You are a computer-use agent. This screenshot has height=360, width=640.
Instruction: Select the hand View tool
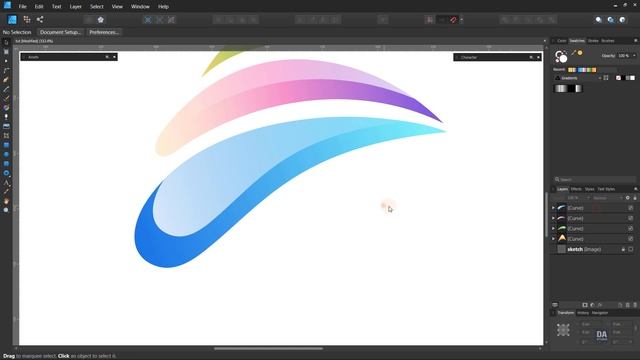pos(6,201)
